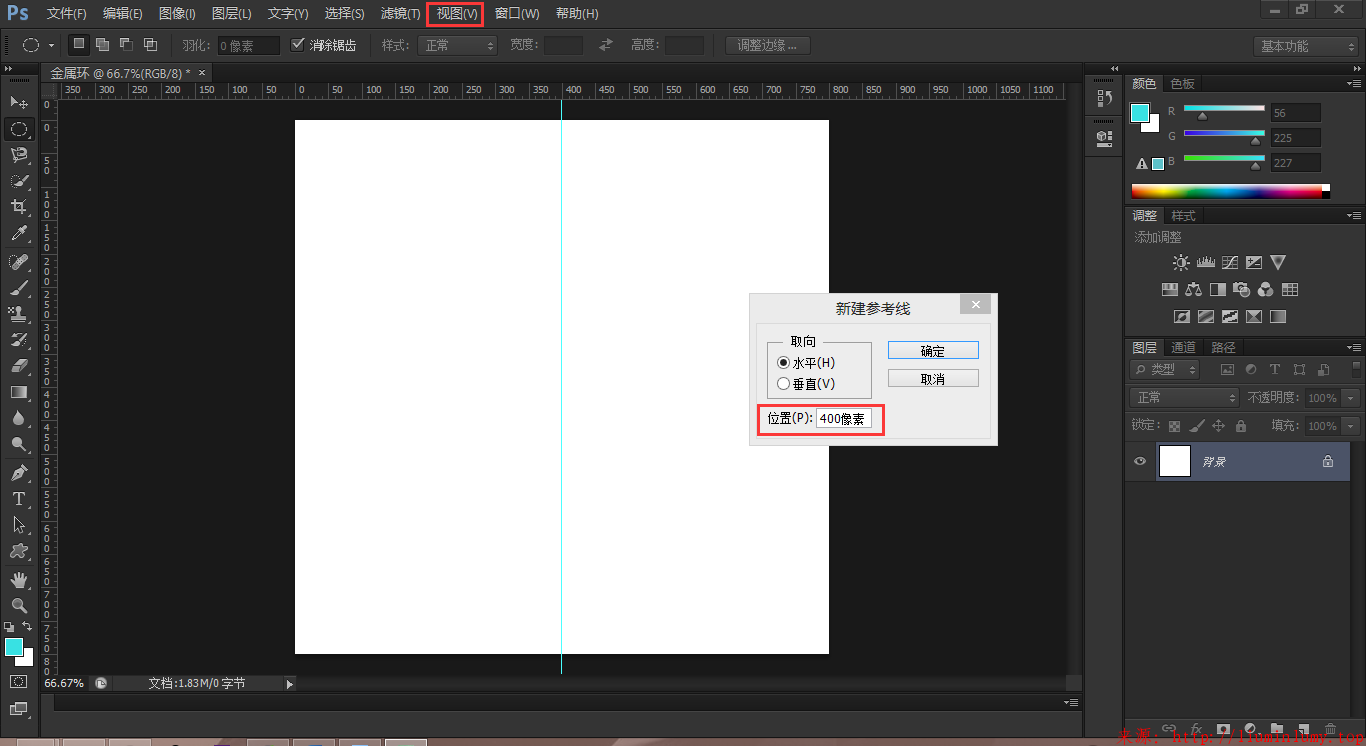
Task: Open the Color panel flyout menu
Action: point(1353,83)
